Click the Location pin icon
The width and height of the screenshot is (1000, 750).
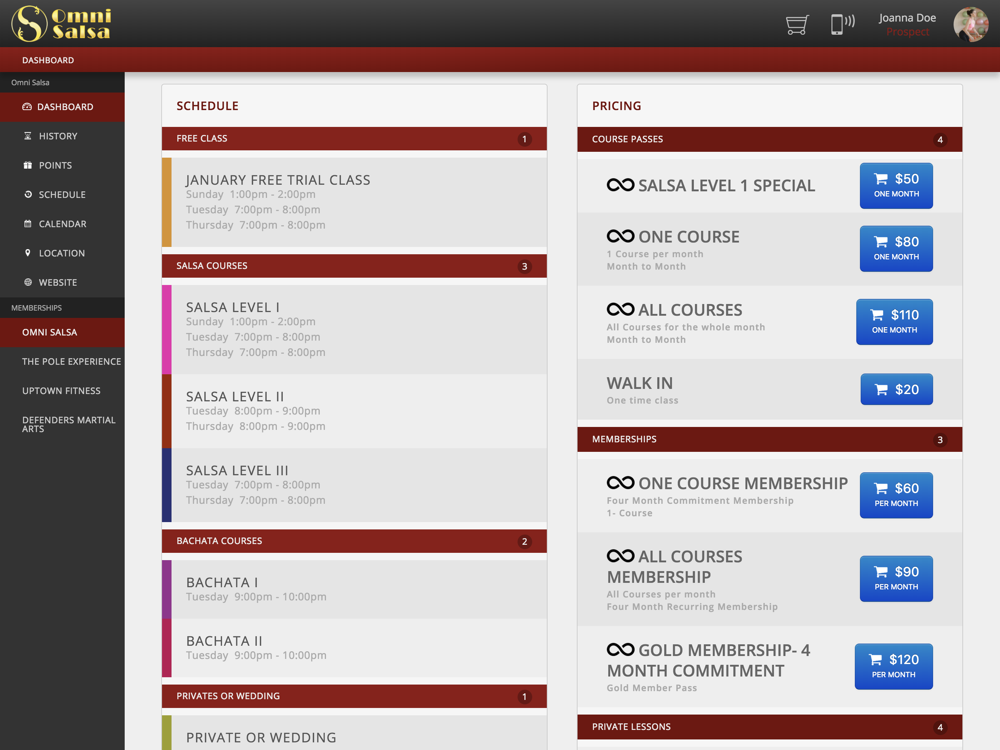(x=27, y=253)
